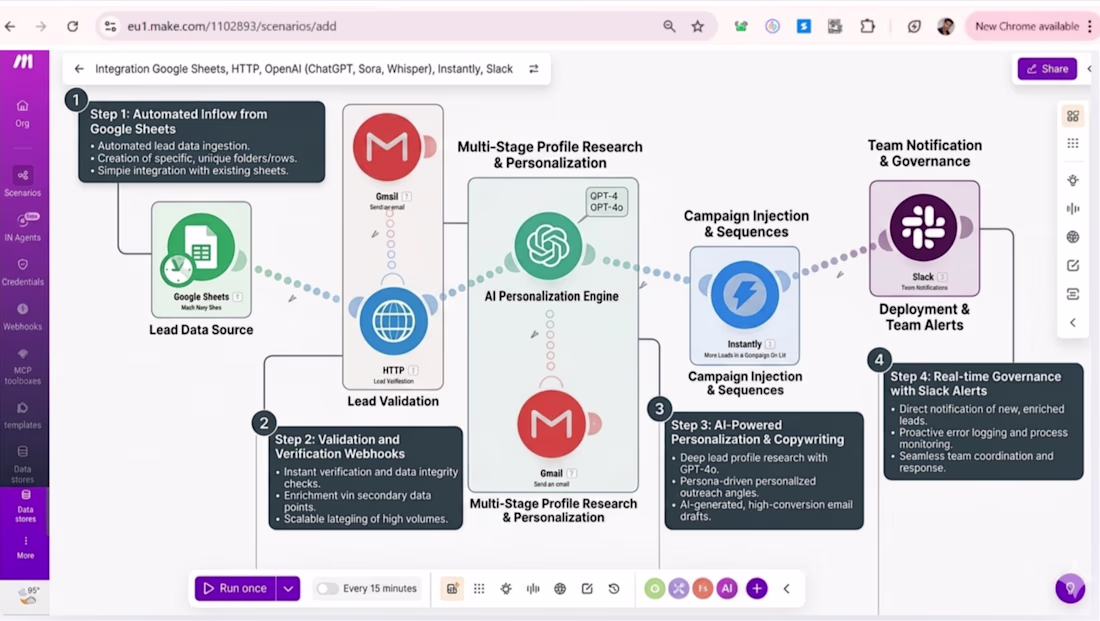The height and width of the screenshot is (621, 1100).
Task: Open AI Agents section in sidebar
Action: click(x=22, y=227)
